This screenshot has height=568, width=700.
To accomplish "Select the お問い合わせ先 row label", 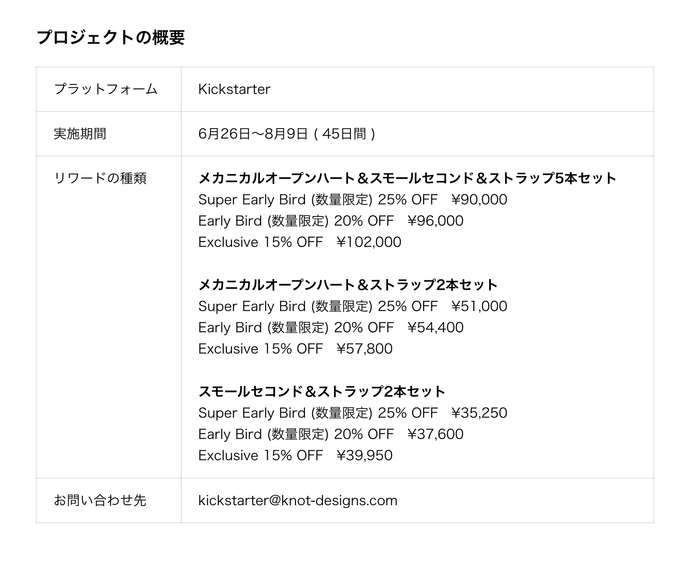I will click(x=99, y=500).
